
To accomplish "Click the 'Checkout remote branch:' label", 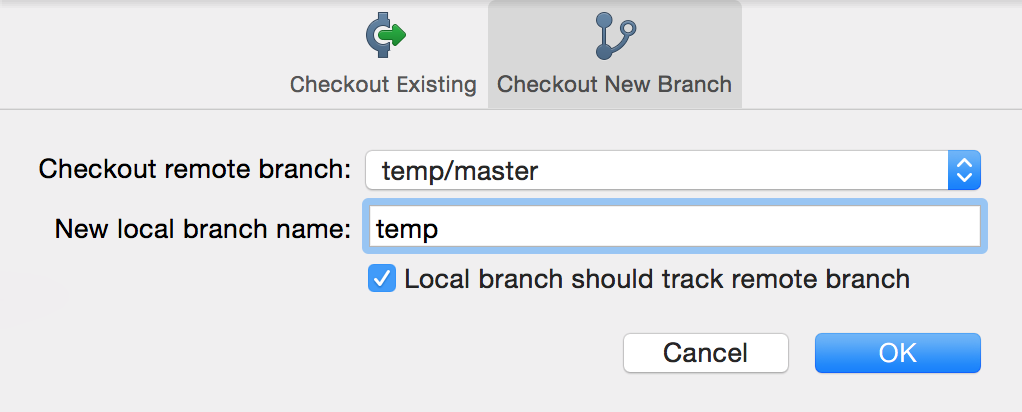I will tap(195, 169).
